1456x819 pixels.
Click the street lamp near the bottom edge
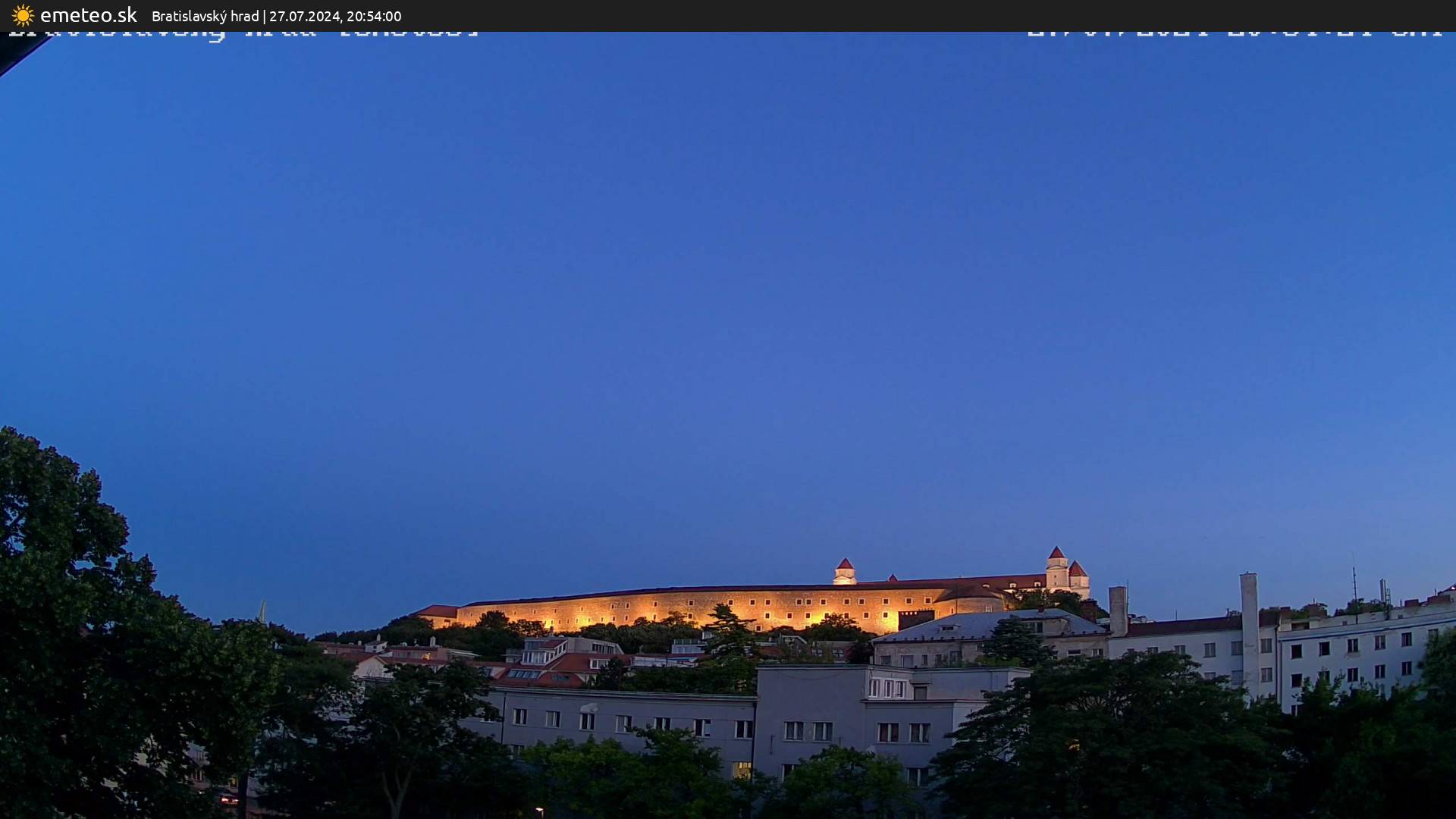(x=540, y=811)
